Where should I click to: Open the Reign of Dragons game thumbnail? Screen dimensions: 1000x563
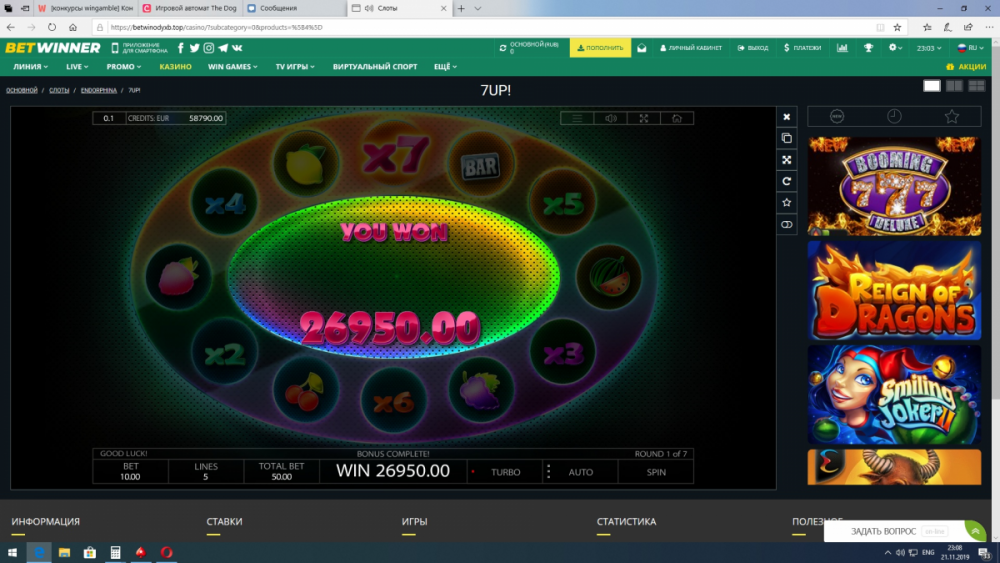click(x=894, y=290)
